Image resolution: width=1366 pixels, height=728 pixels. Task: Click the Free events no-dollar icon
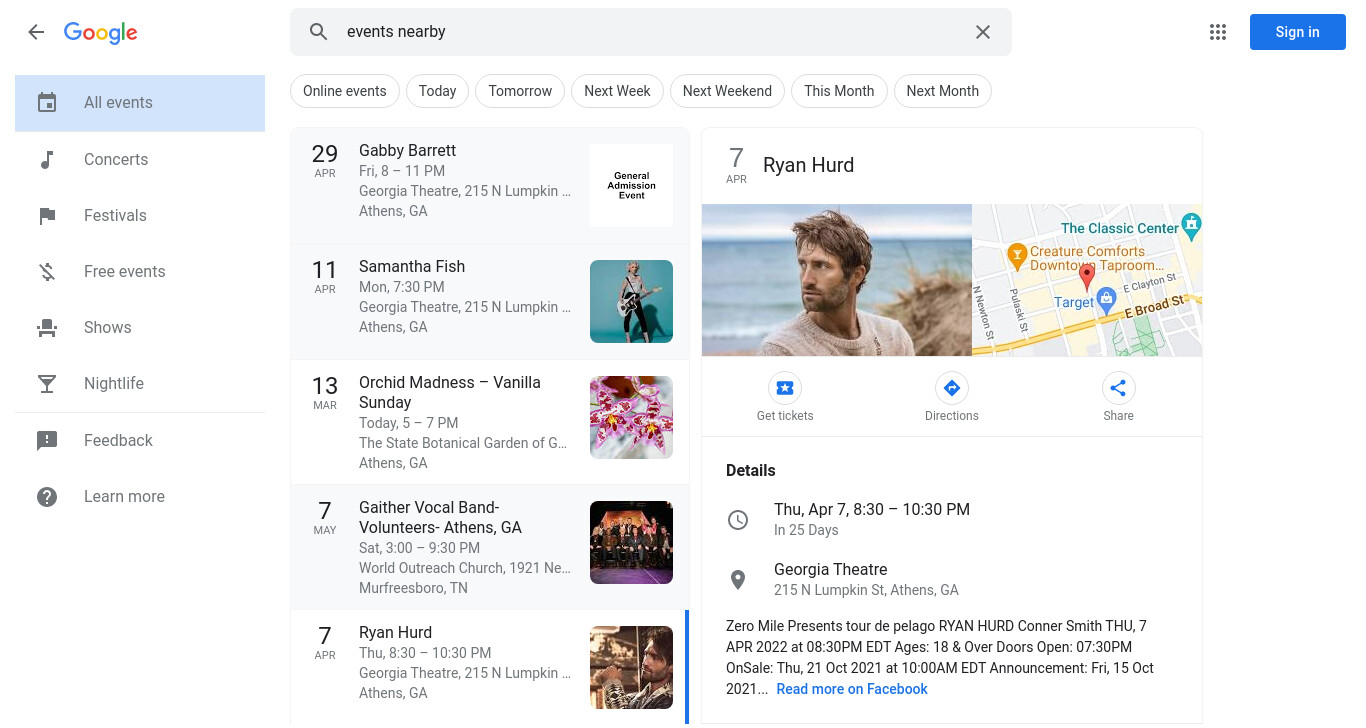(x=47, y=271)
